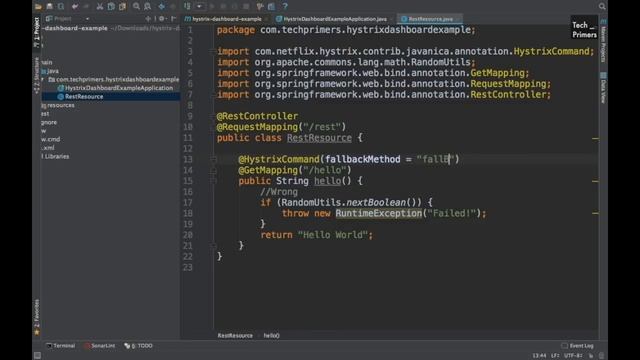This screenshot has width=640, height=360.
Task: Click the Paste toolbar icon
Action: pos(122,6)
